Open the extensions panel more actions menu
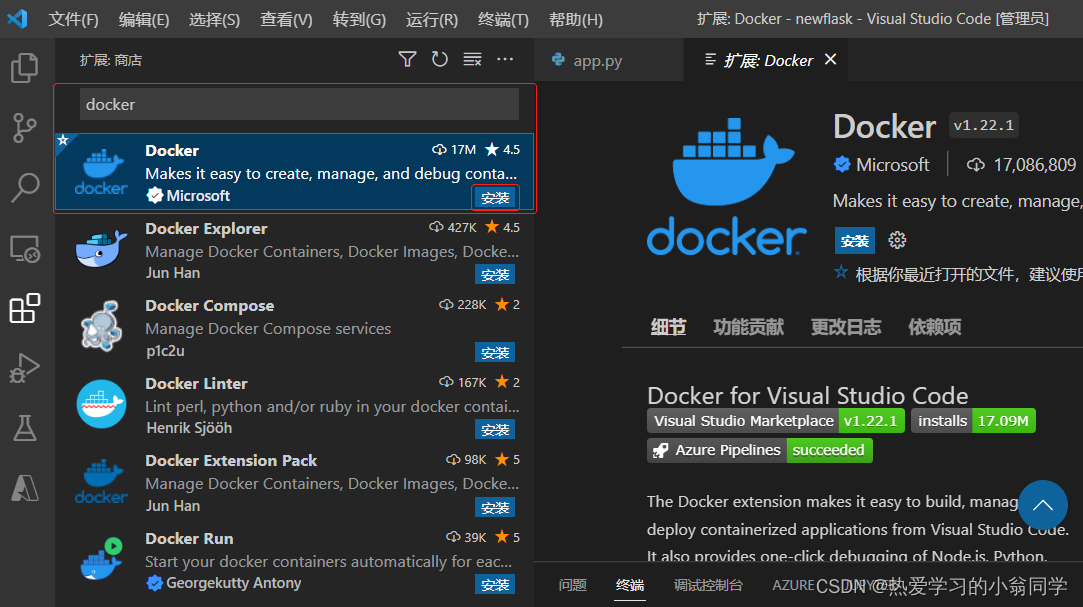 (x=505, y=59)
